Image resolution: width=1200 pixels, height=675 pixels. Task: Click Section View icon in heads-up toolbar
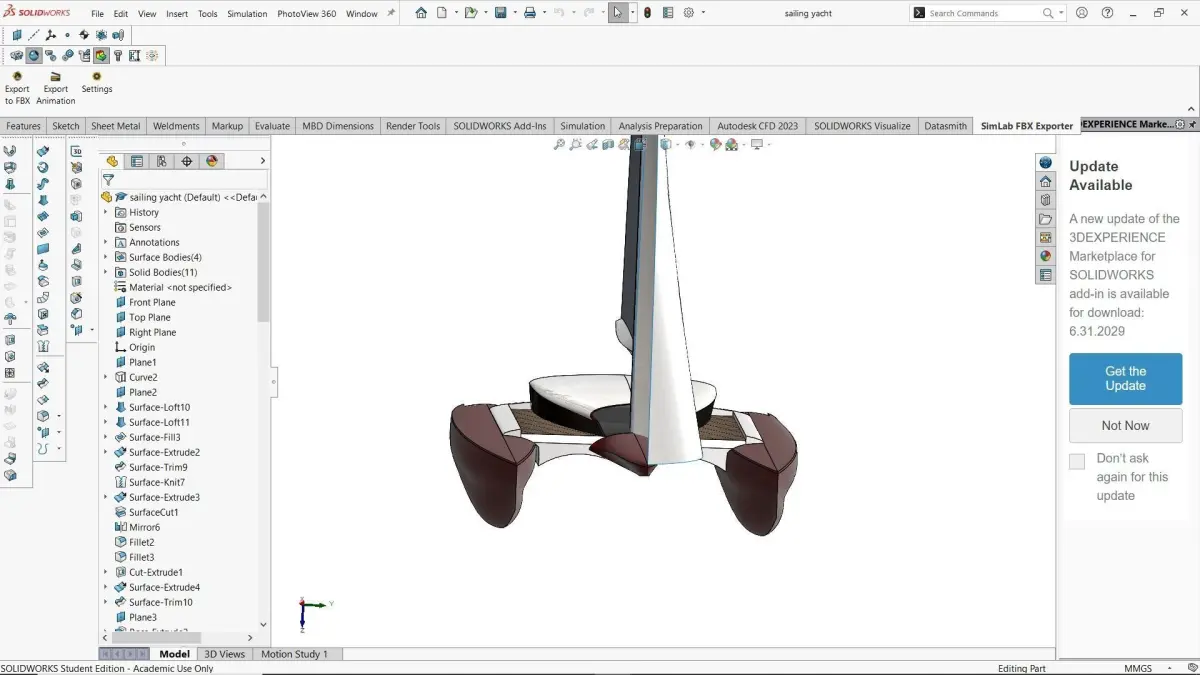click(x=609, y=145)
